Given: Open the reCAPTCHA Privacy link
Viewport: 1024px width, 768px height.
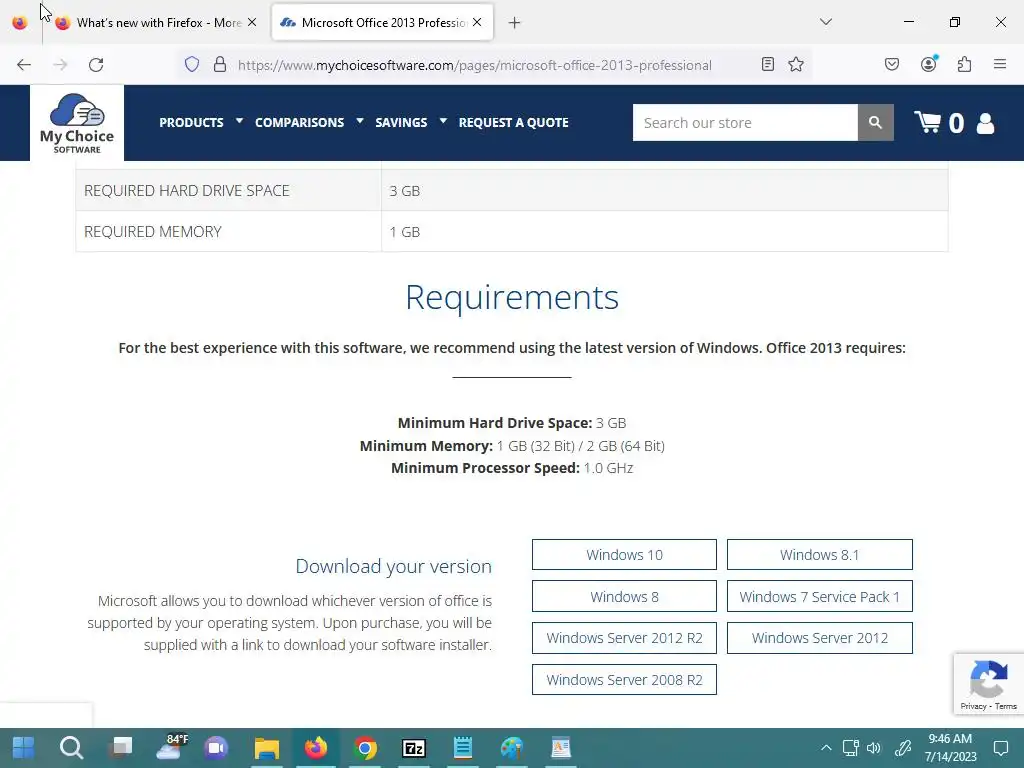Looking at the screenshot, I should [x=973, y=706].
